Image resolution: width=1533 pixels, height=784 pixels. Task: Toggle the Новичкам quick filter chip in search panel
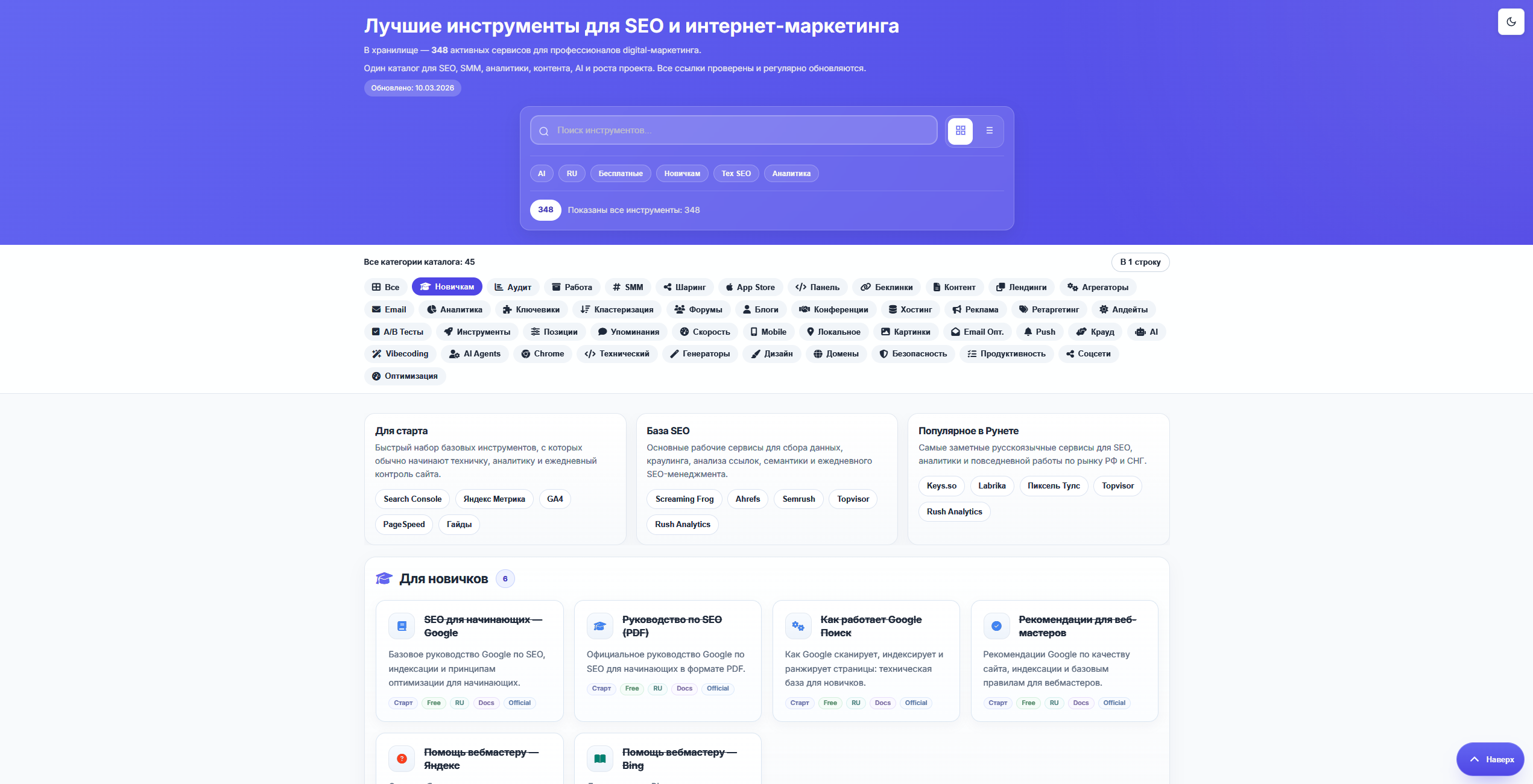click(x=682, y=174)
